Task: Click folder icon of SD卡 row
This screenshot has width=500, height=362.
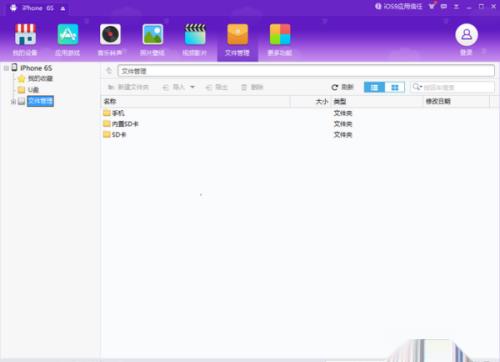Action: (x=107, y=134)
